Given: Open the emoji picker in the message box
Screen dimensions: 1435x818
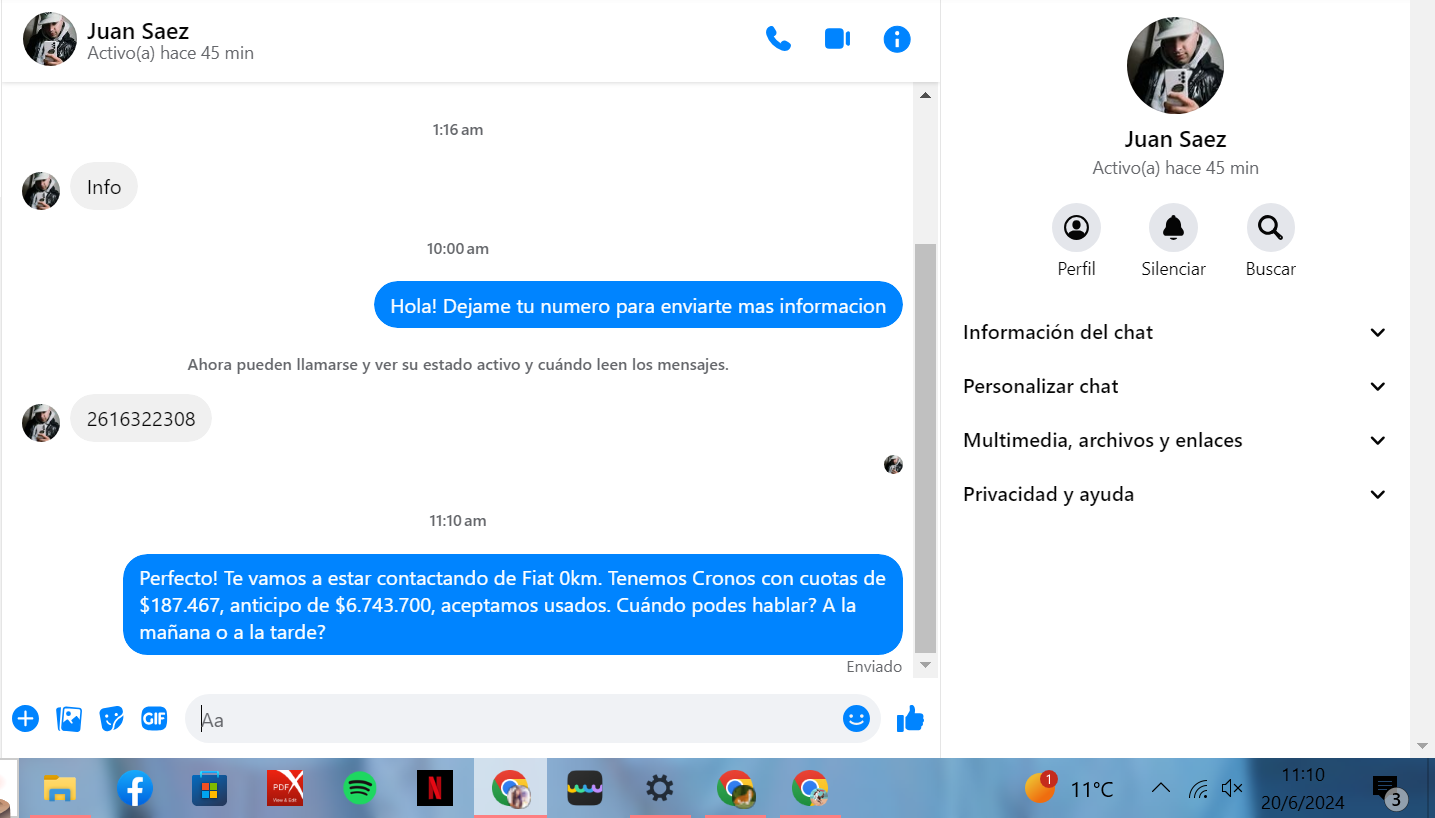Looking at the screenshot, I should pos(856,718).
